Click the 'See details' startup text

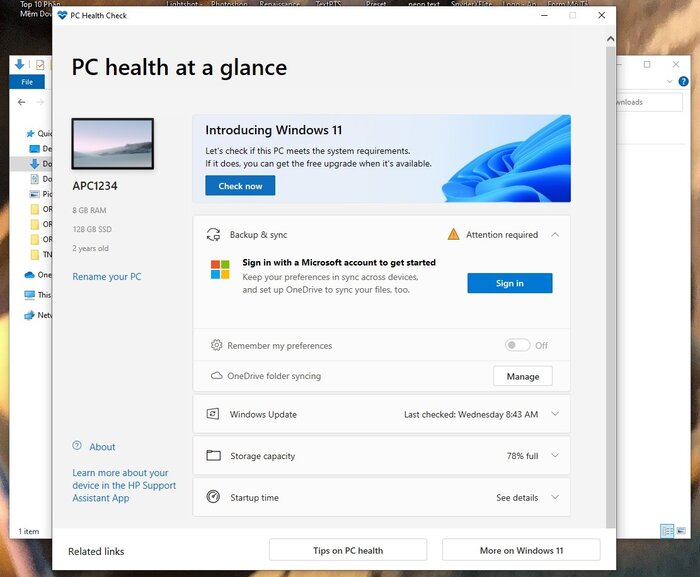click(517, 498)
